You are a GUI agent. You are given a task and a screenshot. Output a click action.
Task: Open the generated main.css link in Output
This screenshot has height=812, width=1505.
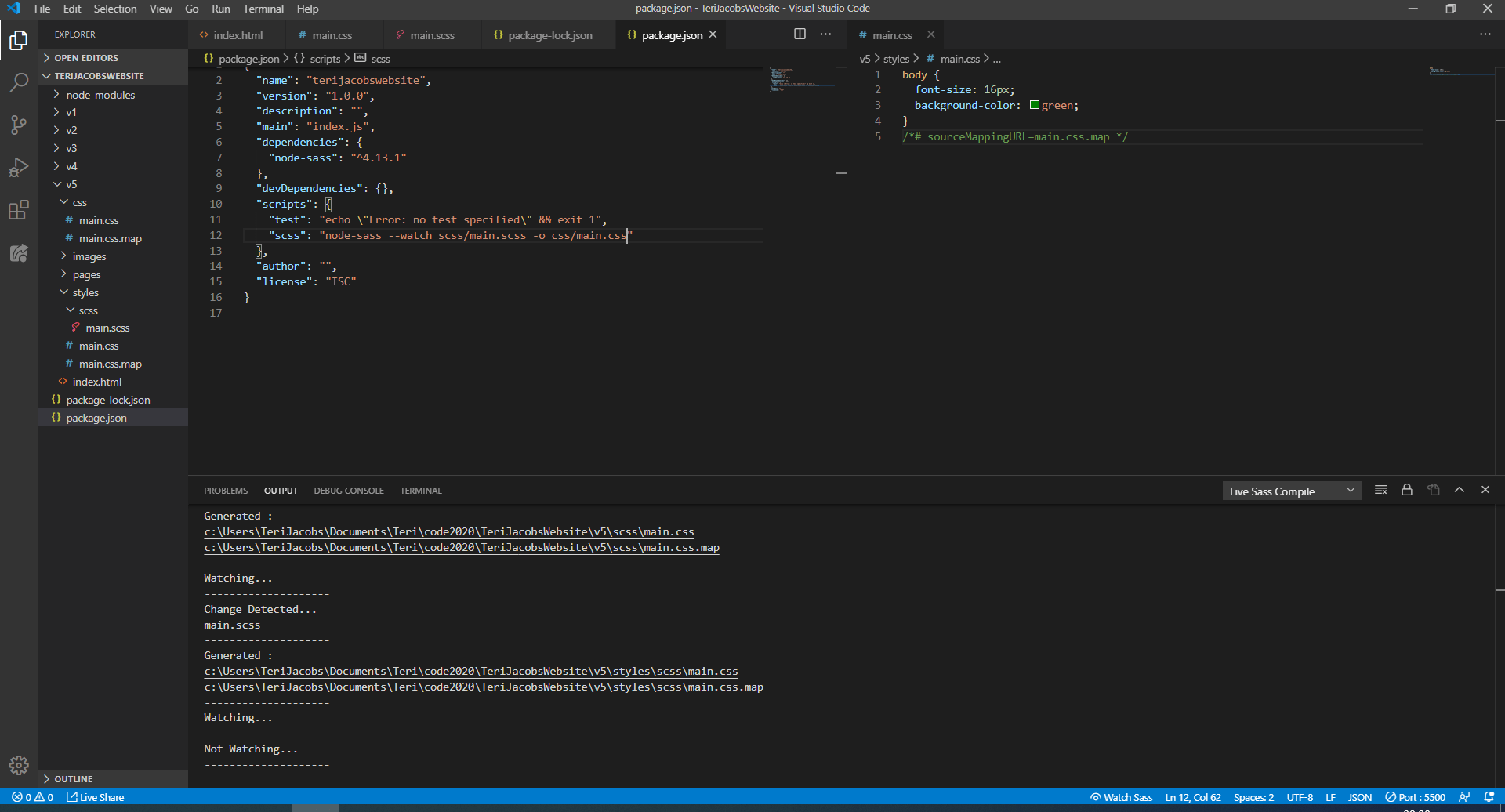point(448,531)
